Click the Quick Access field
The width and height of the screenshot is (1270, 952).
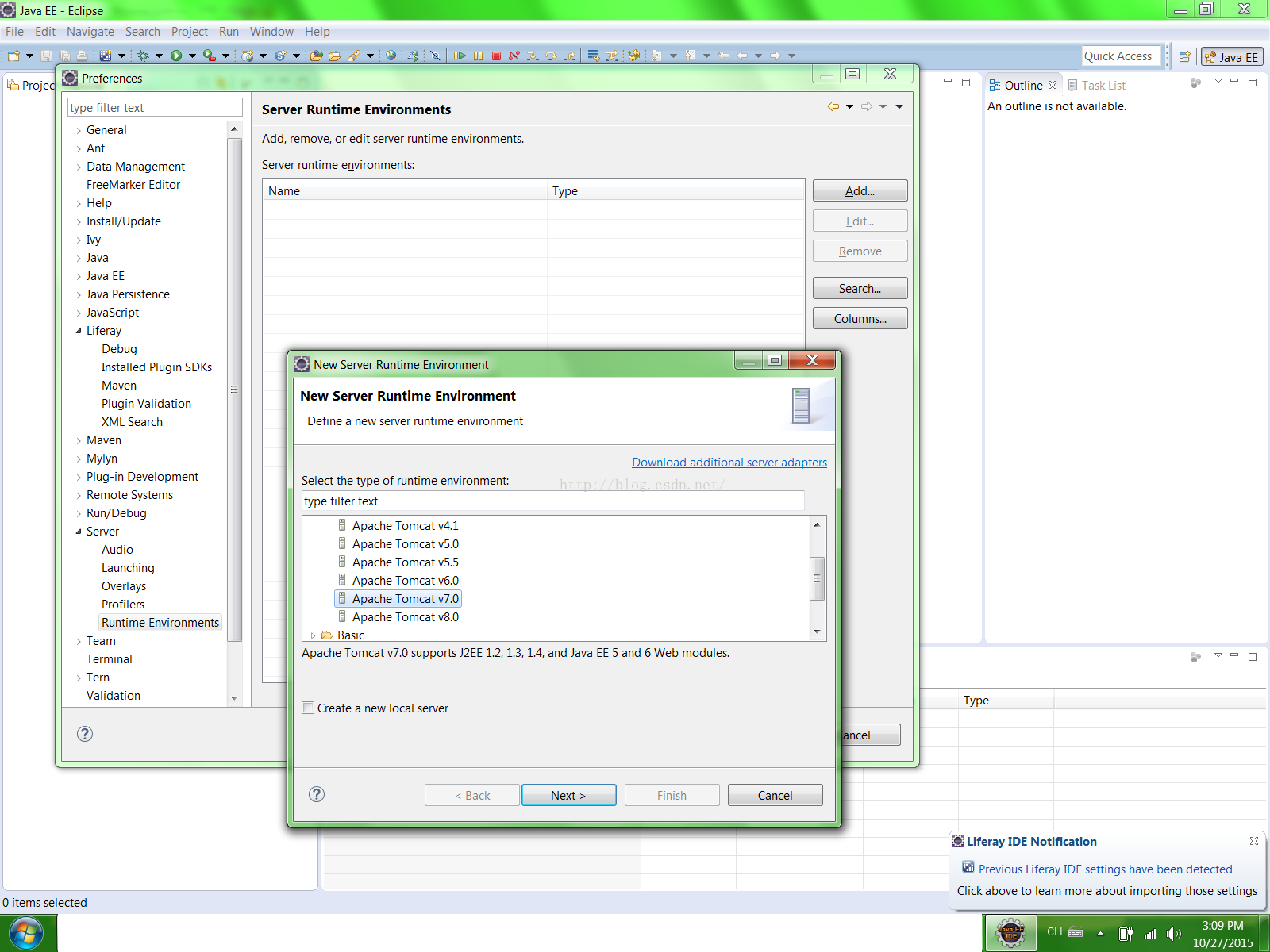click(x=1121, y=56)
